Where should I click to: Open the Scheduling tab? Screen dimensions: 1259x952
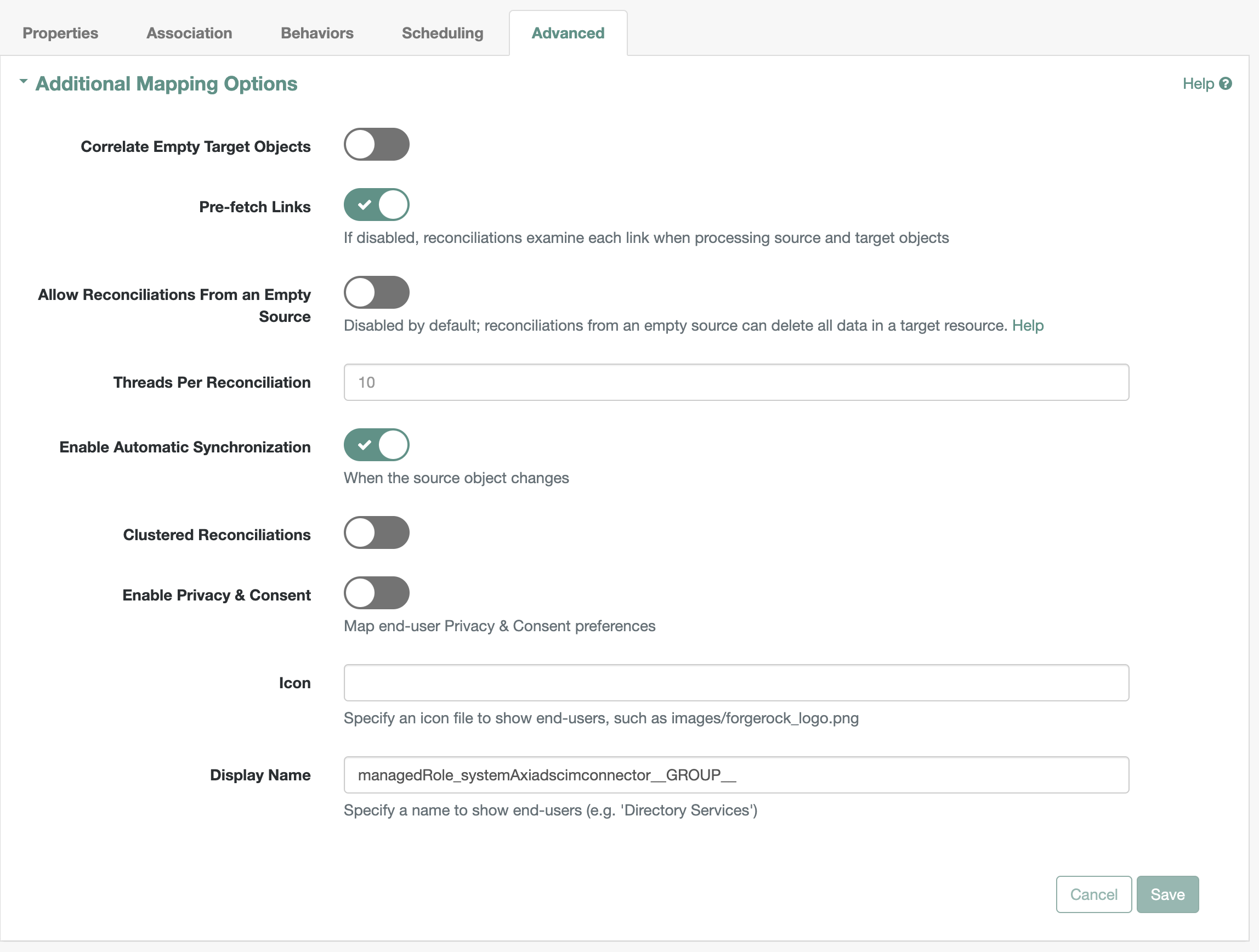(443, 33)
